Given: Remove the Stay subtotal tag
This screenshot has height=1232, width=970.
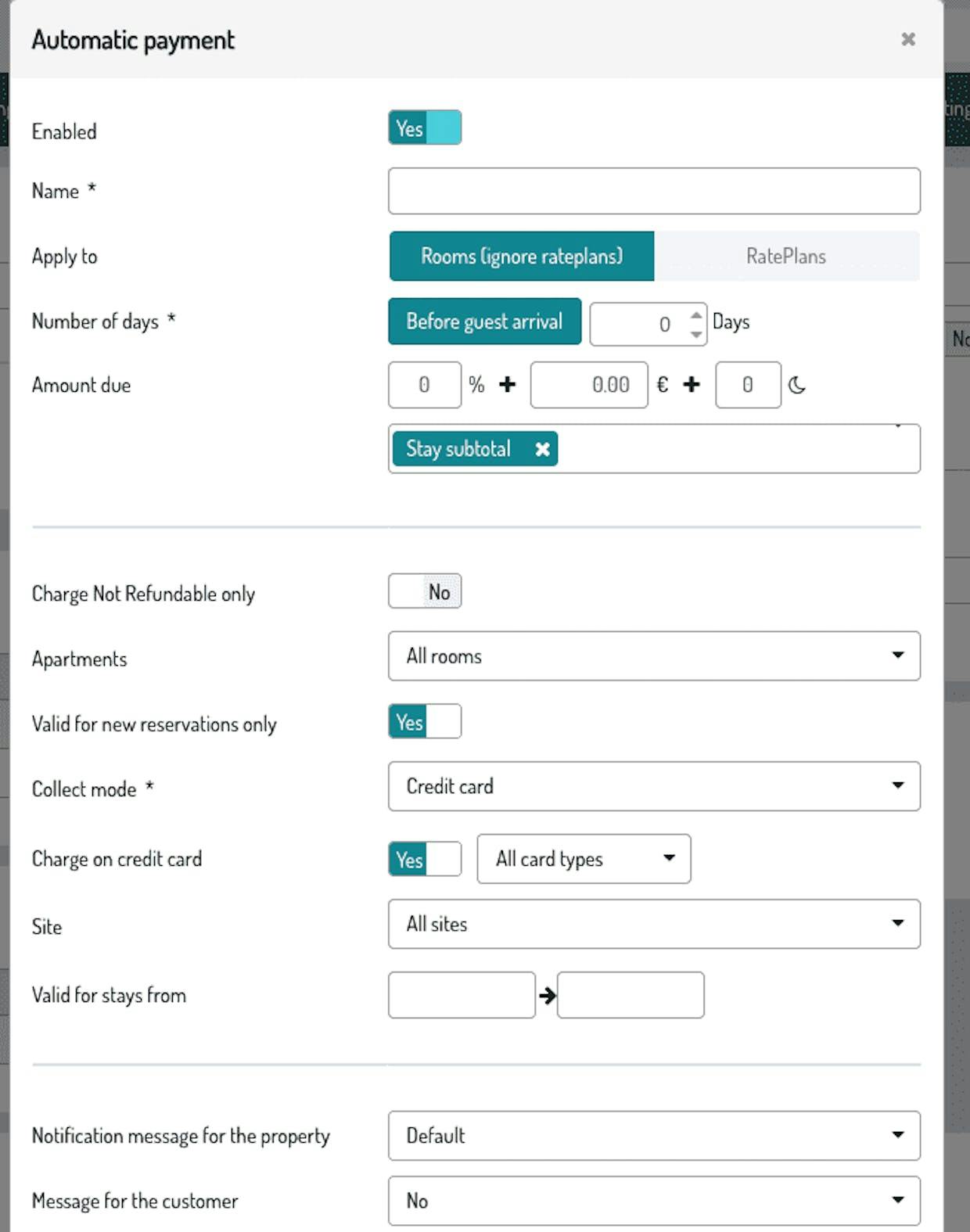Looking at the screenshot, I should 542,449.
